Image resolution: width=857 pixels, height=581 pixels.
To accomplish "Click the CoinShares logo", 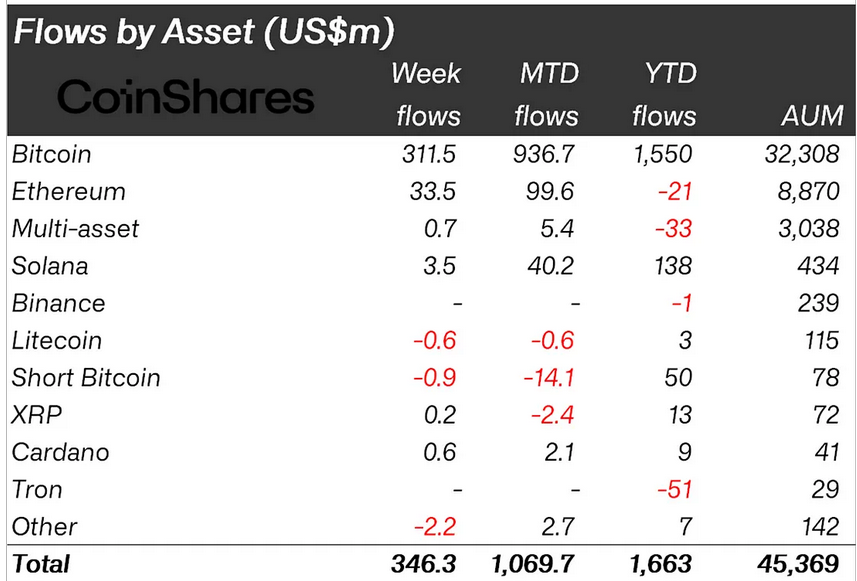I will [185, 97].
